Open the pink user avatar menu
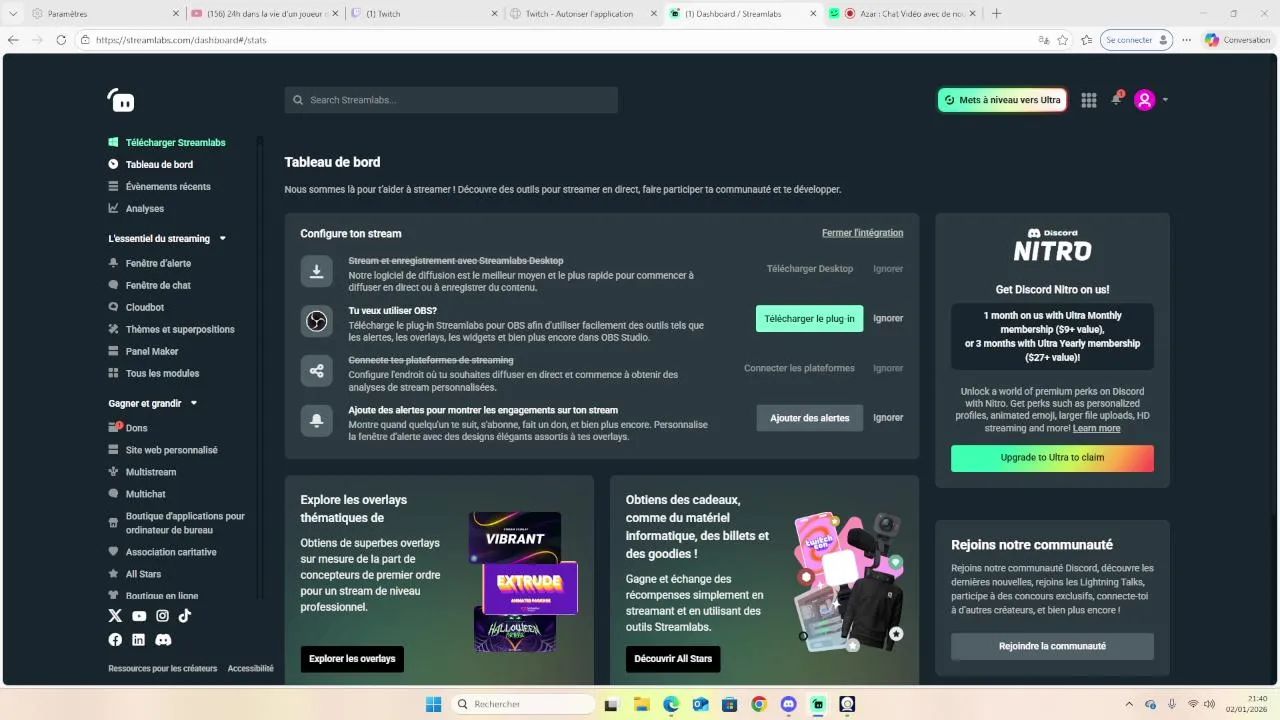Viewport: 1280px width, 720px height. click(1145, 100)
